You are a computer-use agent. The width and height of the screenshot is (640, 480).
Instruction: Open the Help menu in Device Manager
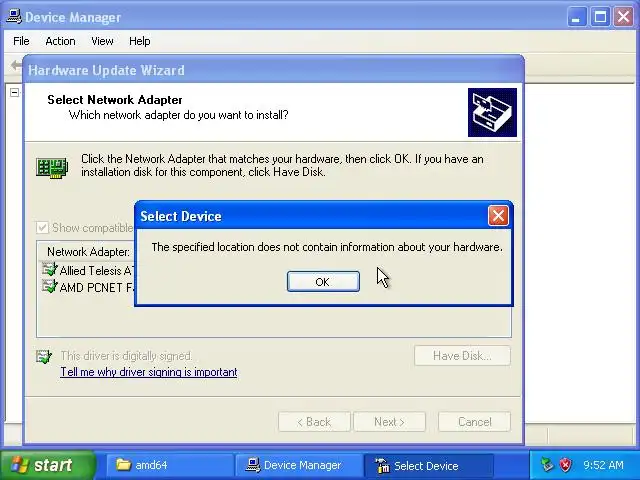pyautogui.click(x=140, y=41)
